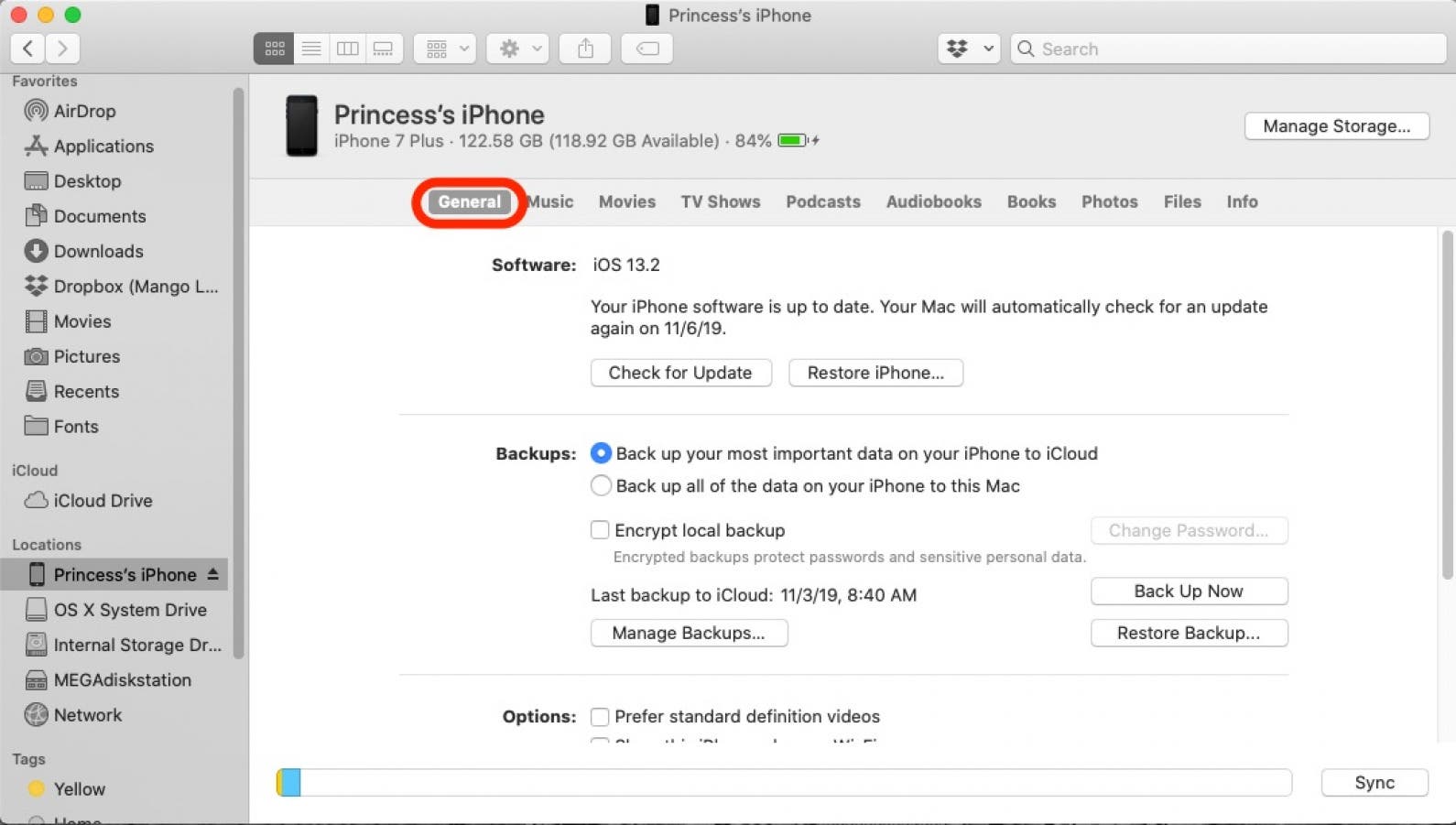
Task: Click the main content vertical scrollbar
Action: [x=1447, y=405]
